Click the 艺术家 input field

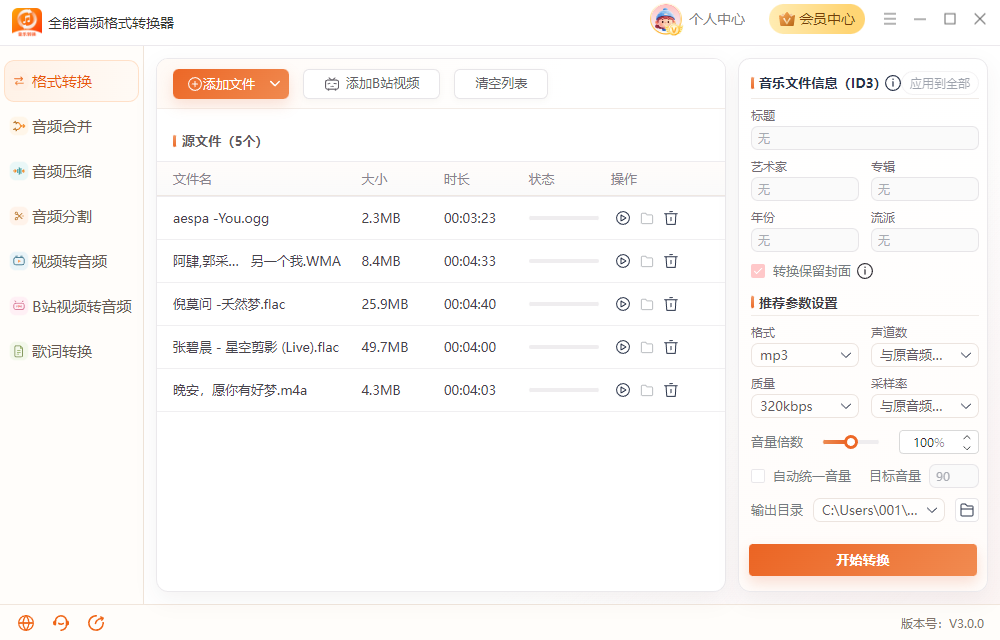[804, 189]
